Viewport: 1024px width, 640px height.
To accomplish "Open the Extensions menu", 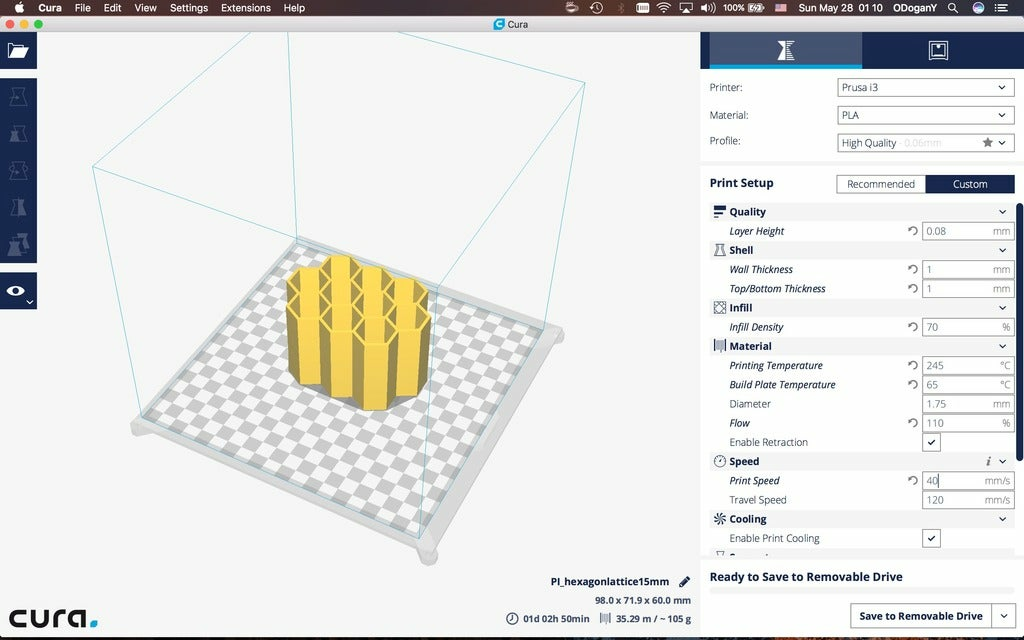I will (246, 8).
